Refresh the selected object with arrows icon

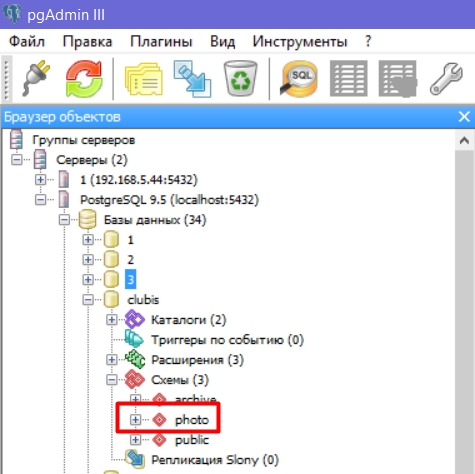(84, 79)
